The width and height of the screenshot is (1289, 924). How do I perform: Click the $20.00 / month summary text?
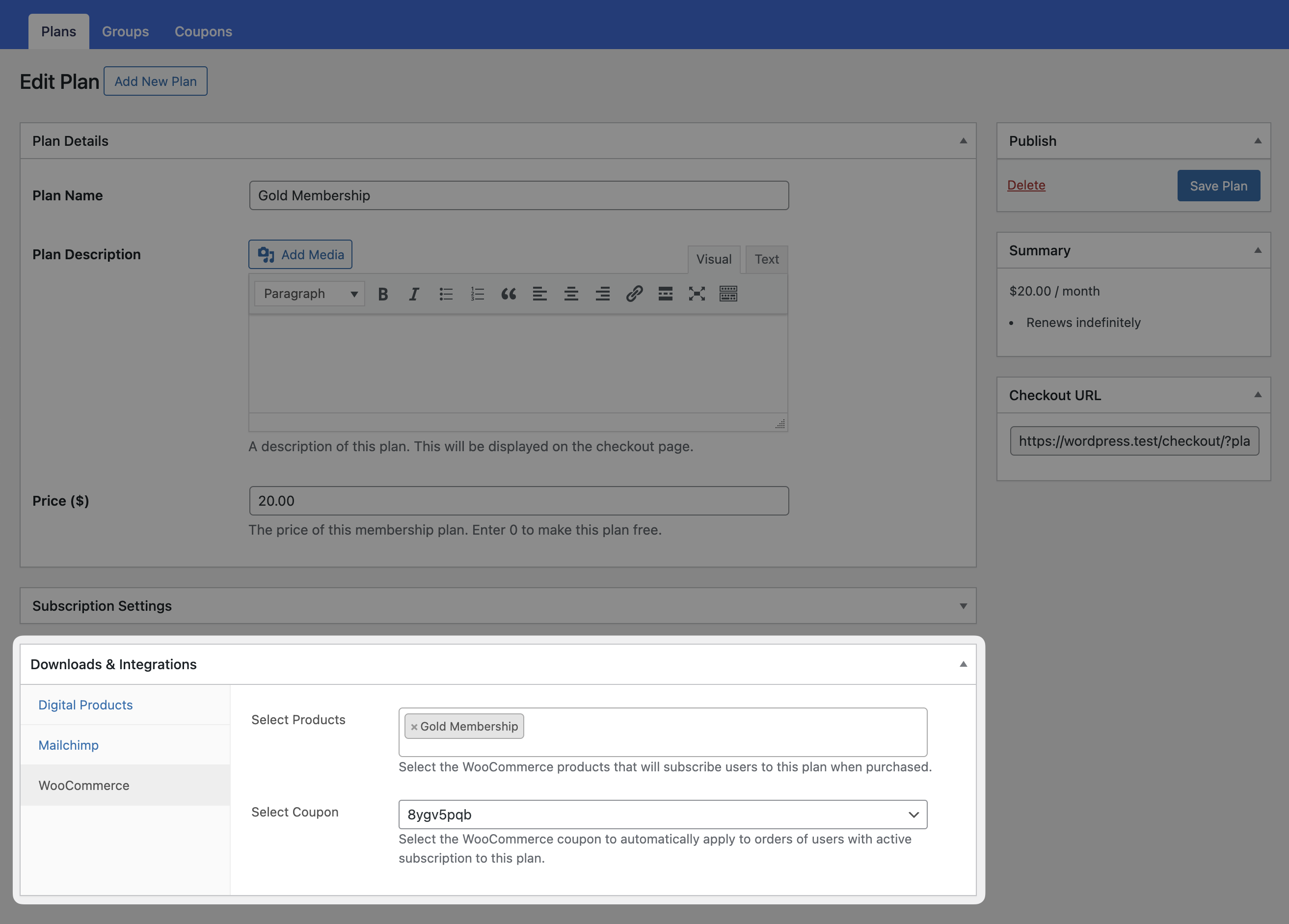tap(1054, 291)
